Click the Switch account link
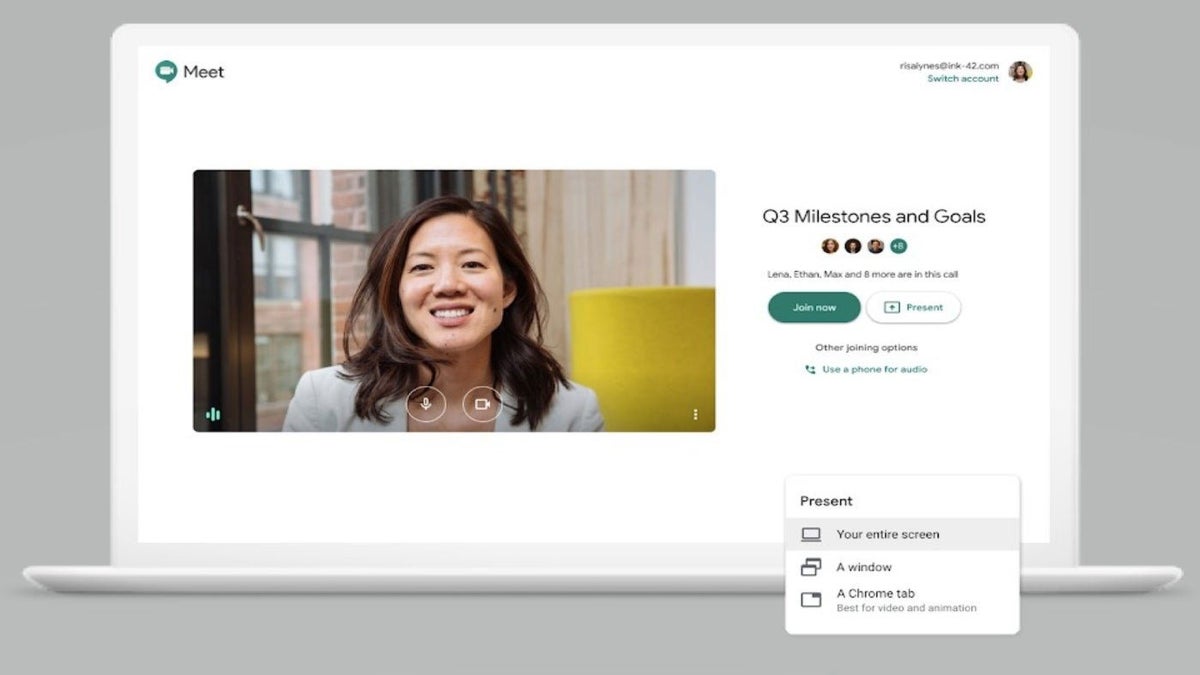The image size is (1200, 675). click(962, 79)
